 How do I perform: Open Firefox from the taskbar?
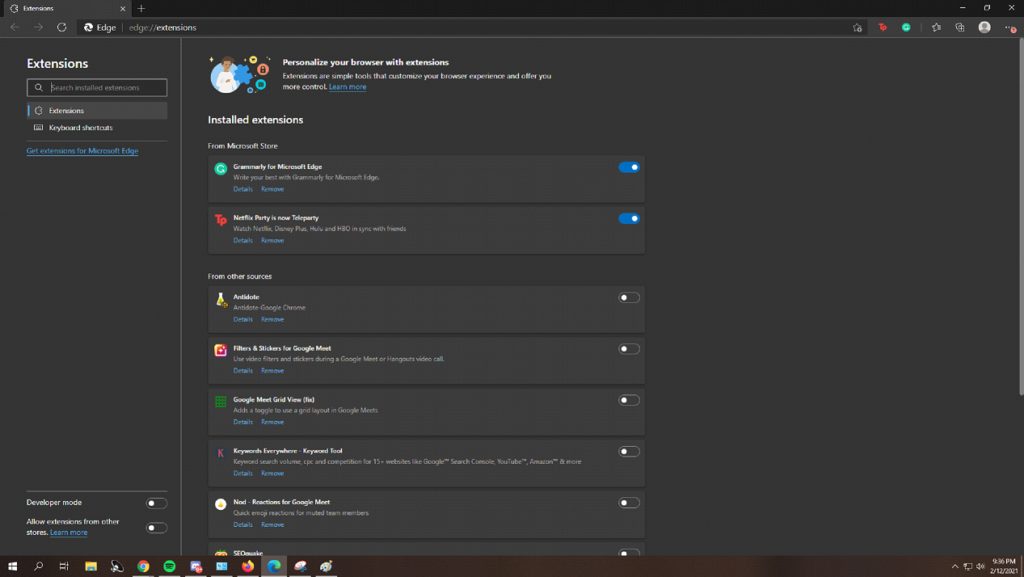coord(248,567)
